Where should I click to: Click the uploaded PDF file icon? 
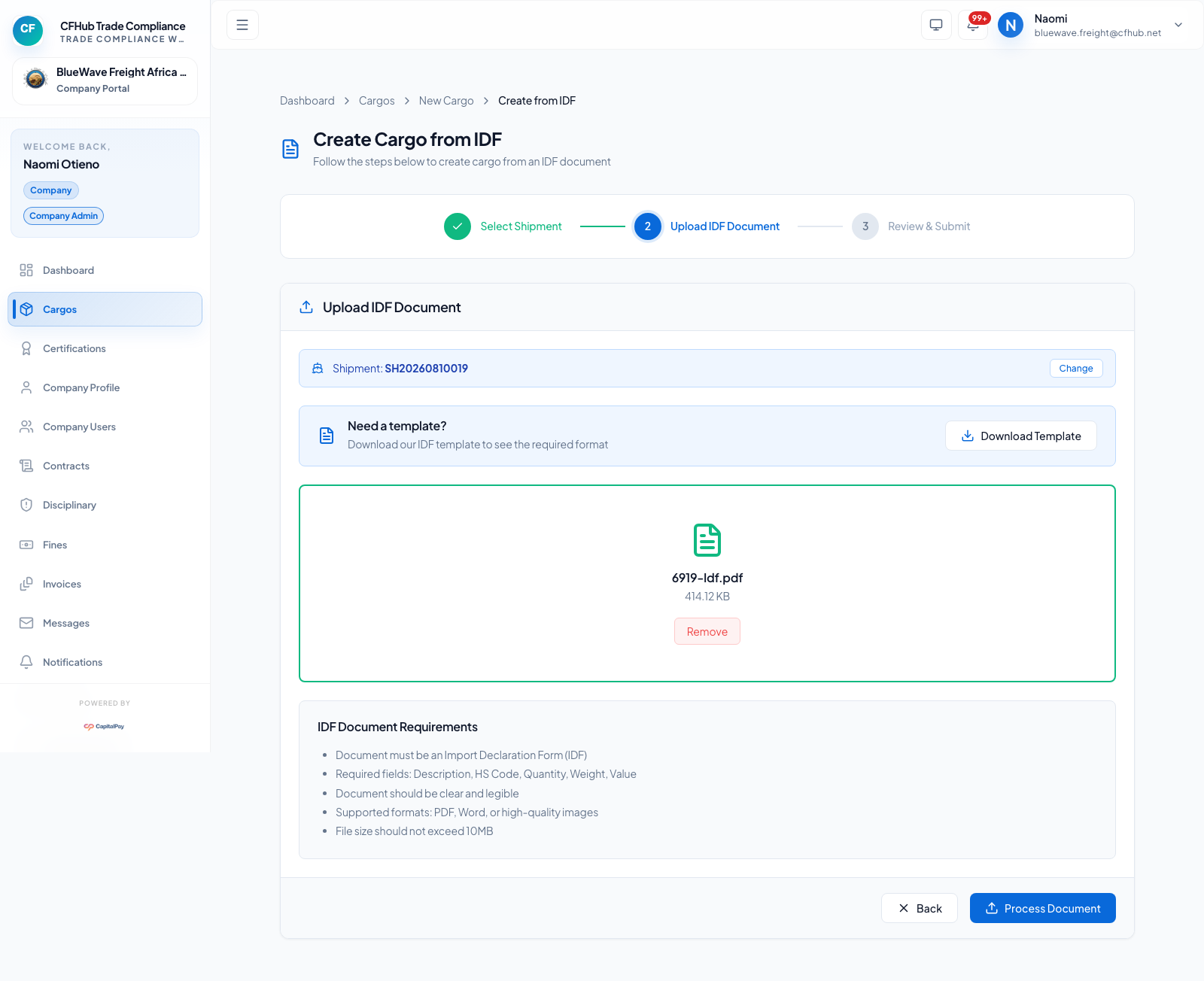(707, 540)
